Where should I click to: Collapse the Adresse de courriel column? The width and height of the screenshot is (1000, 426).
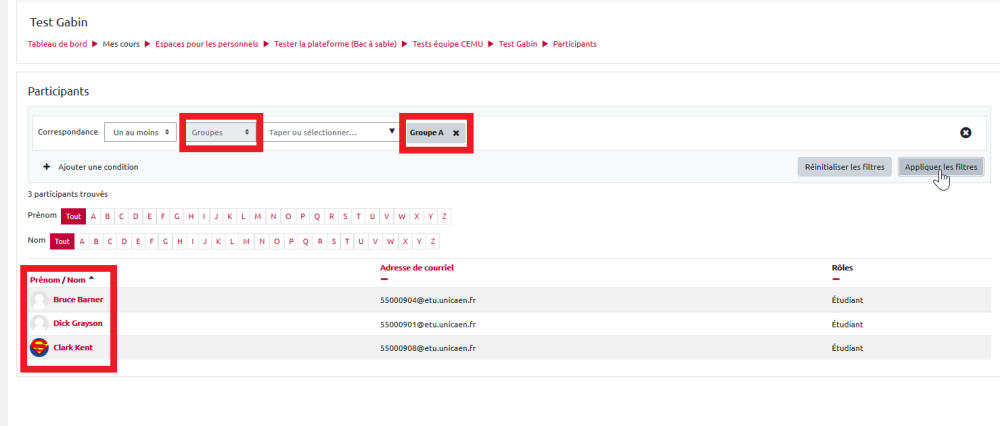pos(384,279)
